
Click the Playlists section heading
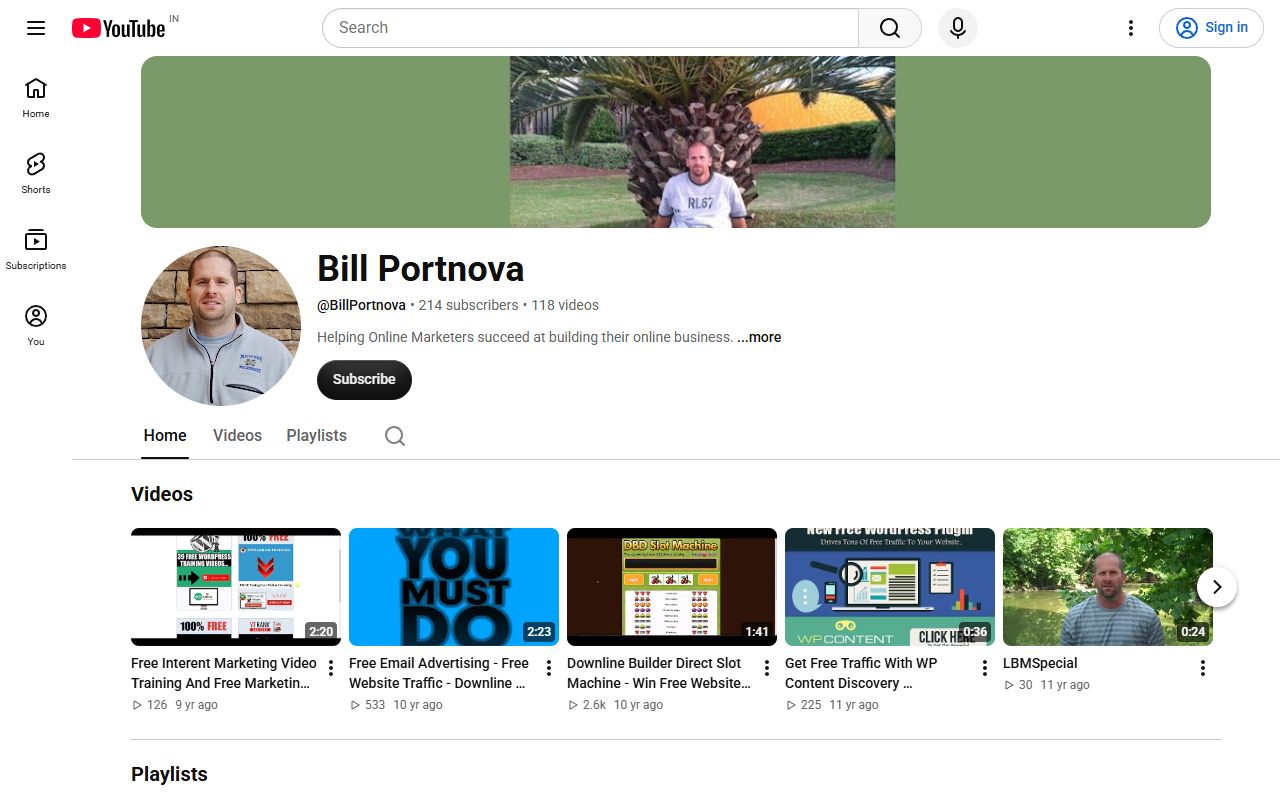tap(169, 774)
